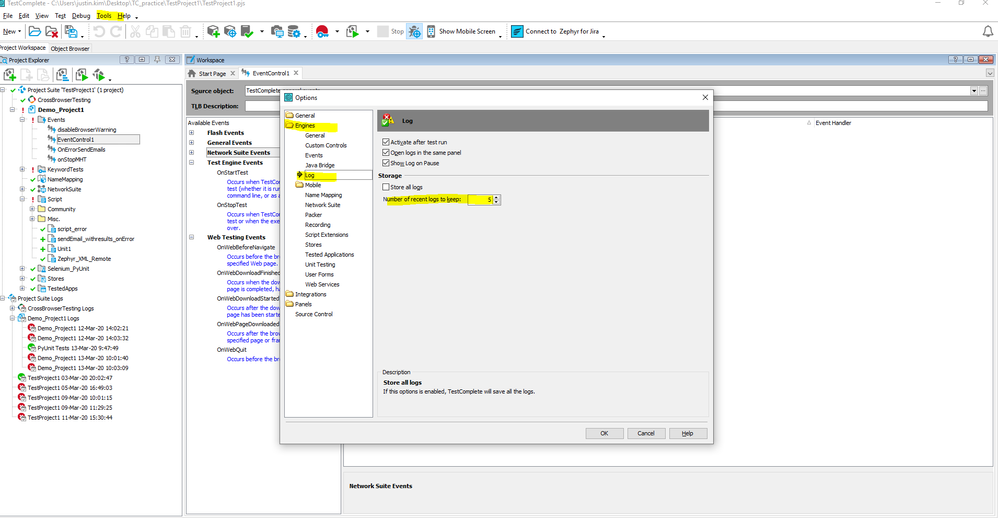
Task: Open the Source object dropdown arrow
Action: [974, 90]
